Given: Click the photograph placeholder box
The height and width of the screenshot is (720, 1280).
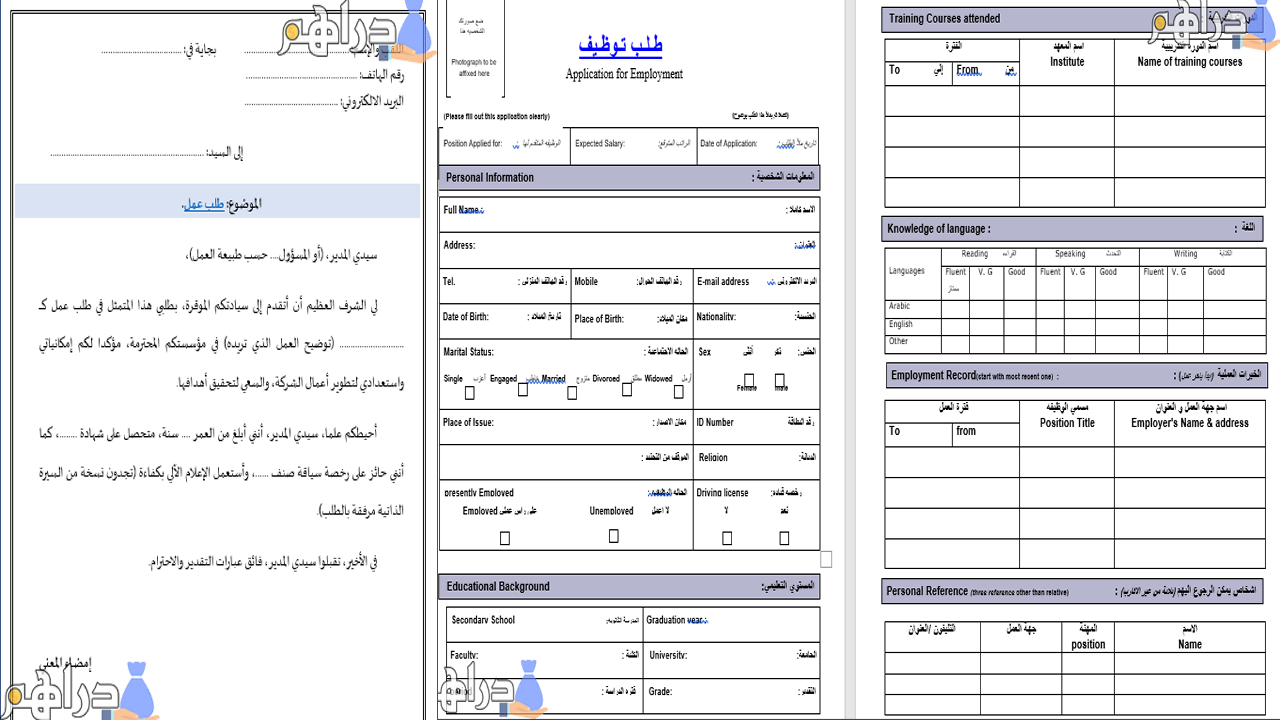Looking at the screenshot, I should tap(475, 48).
